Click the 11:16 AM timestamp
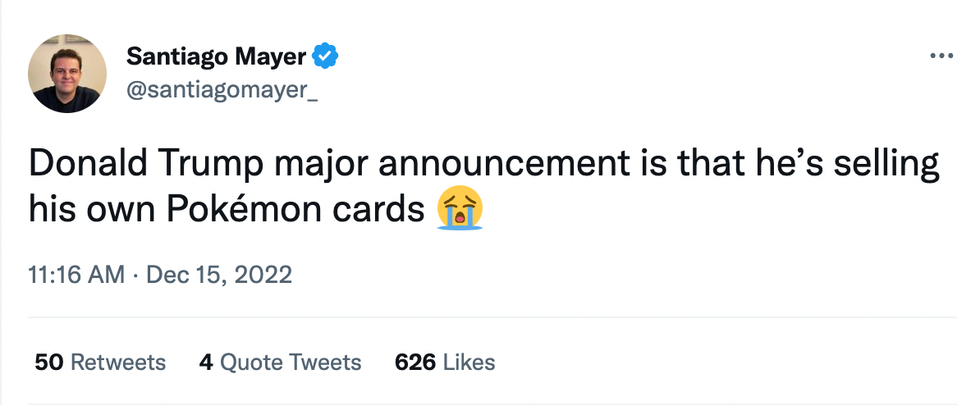The height and width of the screenshot is (405, 980). [x=73, y=274]
